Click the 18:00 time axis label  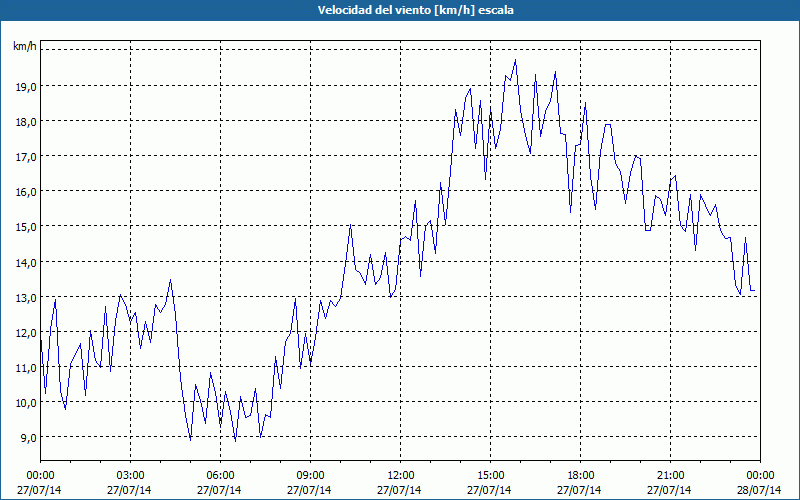[x=580, y=476]
